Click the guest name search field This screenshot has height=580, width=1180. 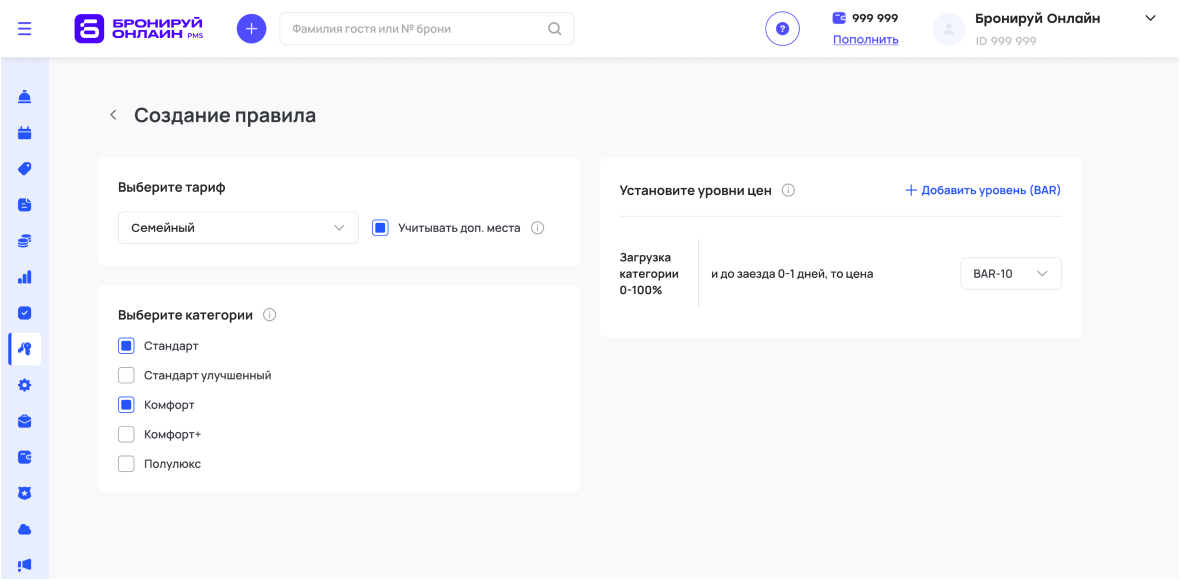click(x=415, y=29)
